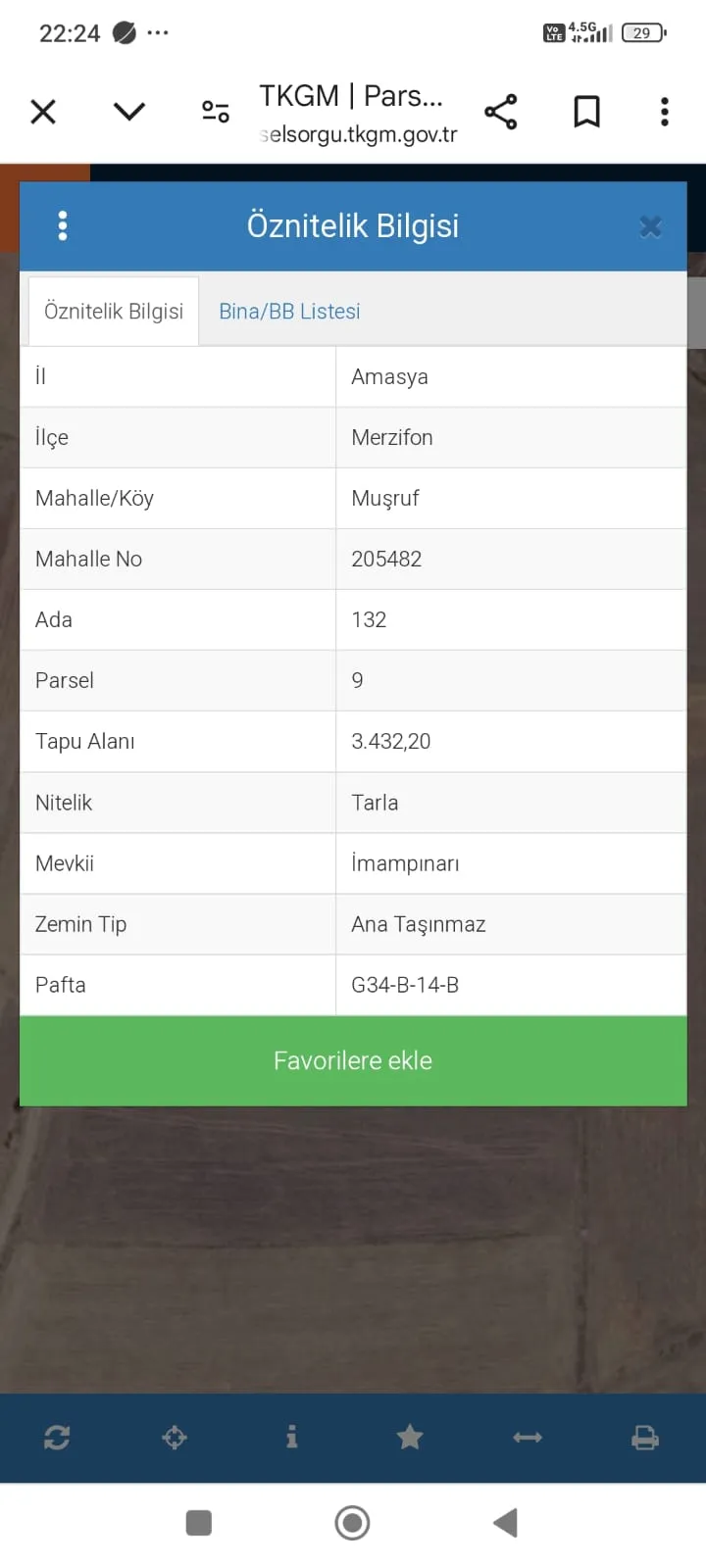Tap the Android home button
Viewport: 706px width, 1568px height.
[x=353, y=1523]
